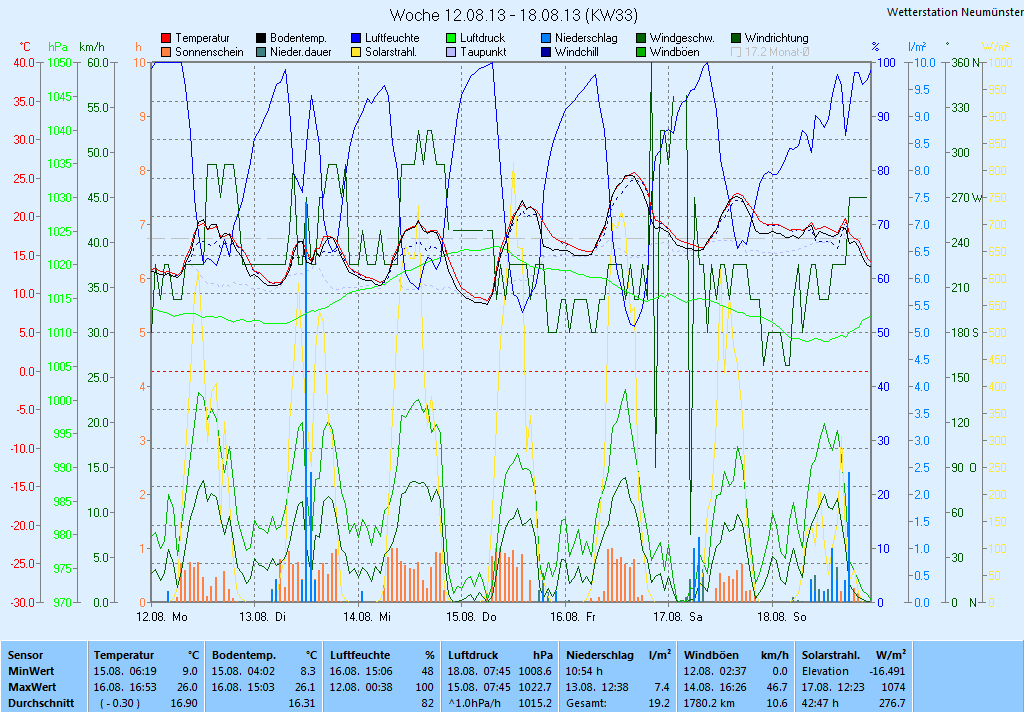Click the Wetterstation Neumünster label
1024x712 pixels.
coord(955,12)
